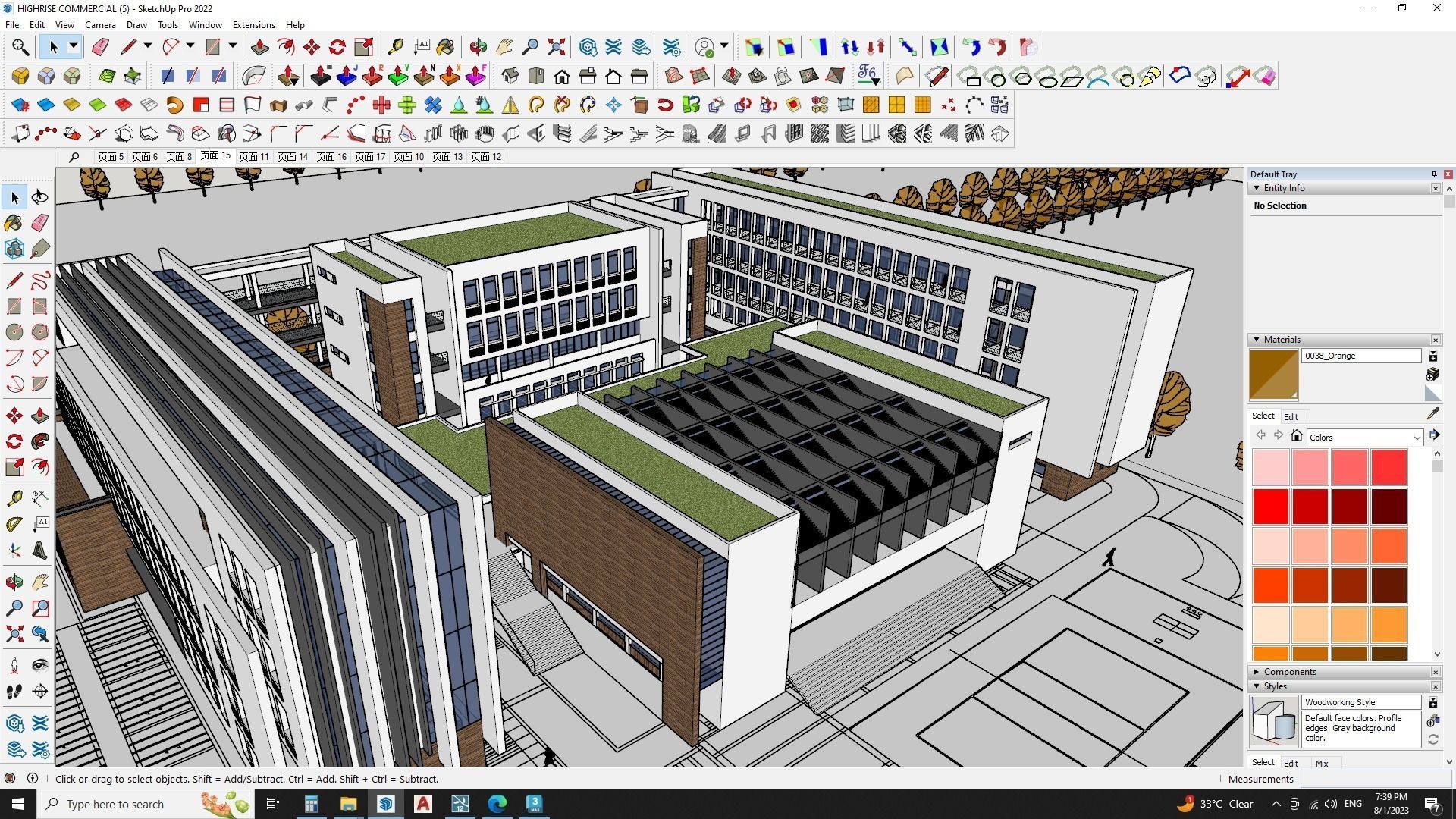Activate the Axes tool in left toolbar
Viewport: 1456px width, 819px height.
click(x=14, y=550)
